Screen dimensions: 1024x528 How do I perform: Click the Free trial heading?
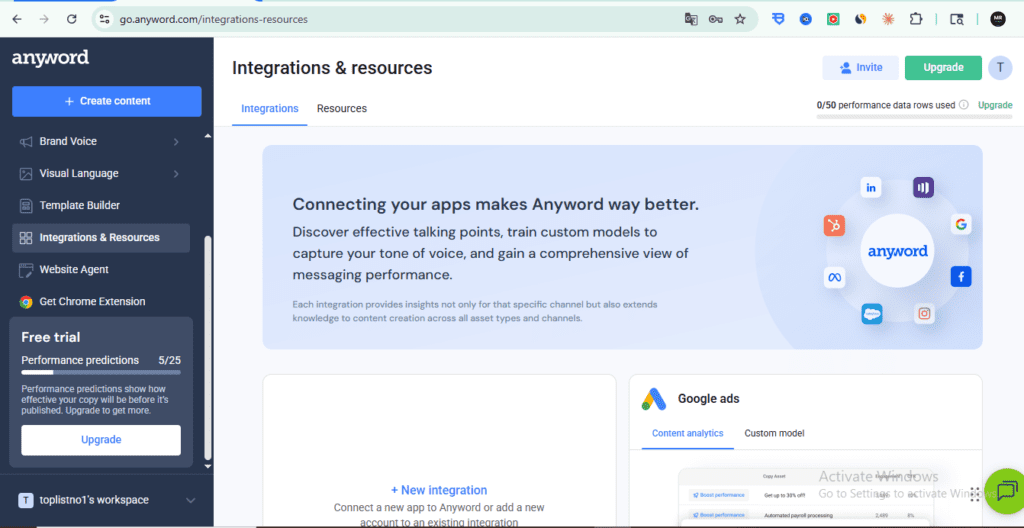[x=51, y=338]
